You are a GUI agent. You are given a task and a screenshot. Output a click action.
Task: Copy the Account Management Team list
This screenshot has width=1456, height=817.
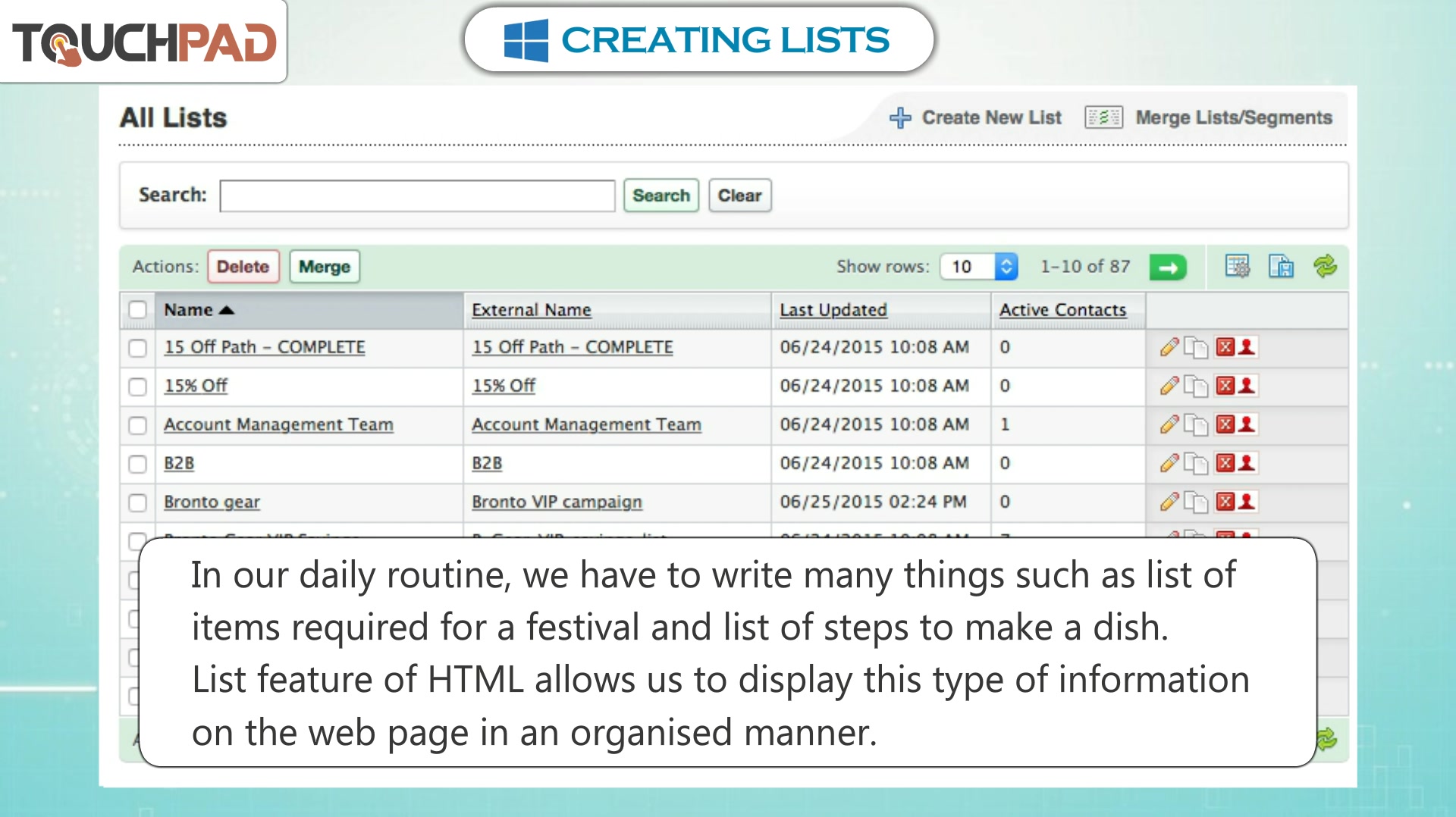click(x=1196, y=424)
